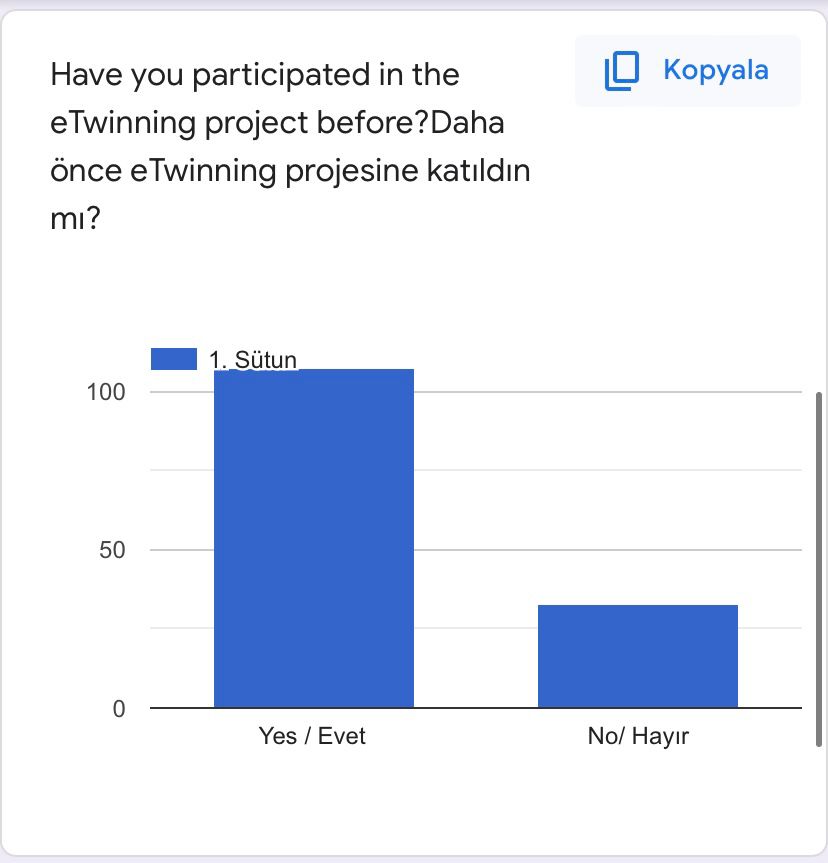This screenshot has height=863, width=828.
Task: Click the 100 mark on the y-axis
Action: click(x=109, y=392)
